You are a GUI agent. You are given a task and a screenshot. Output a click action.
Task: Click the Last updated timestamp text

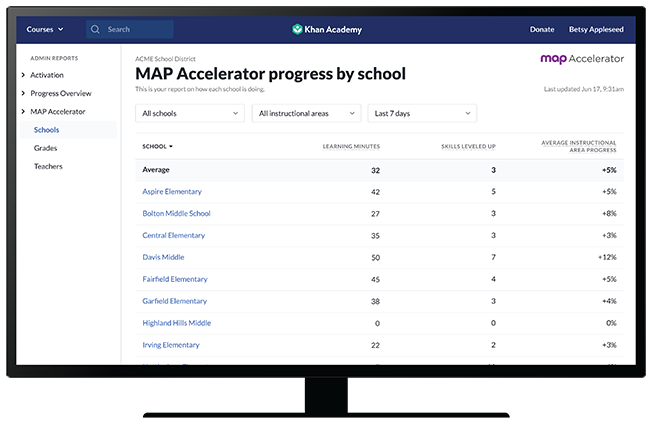(x=584, y=89)
